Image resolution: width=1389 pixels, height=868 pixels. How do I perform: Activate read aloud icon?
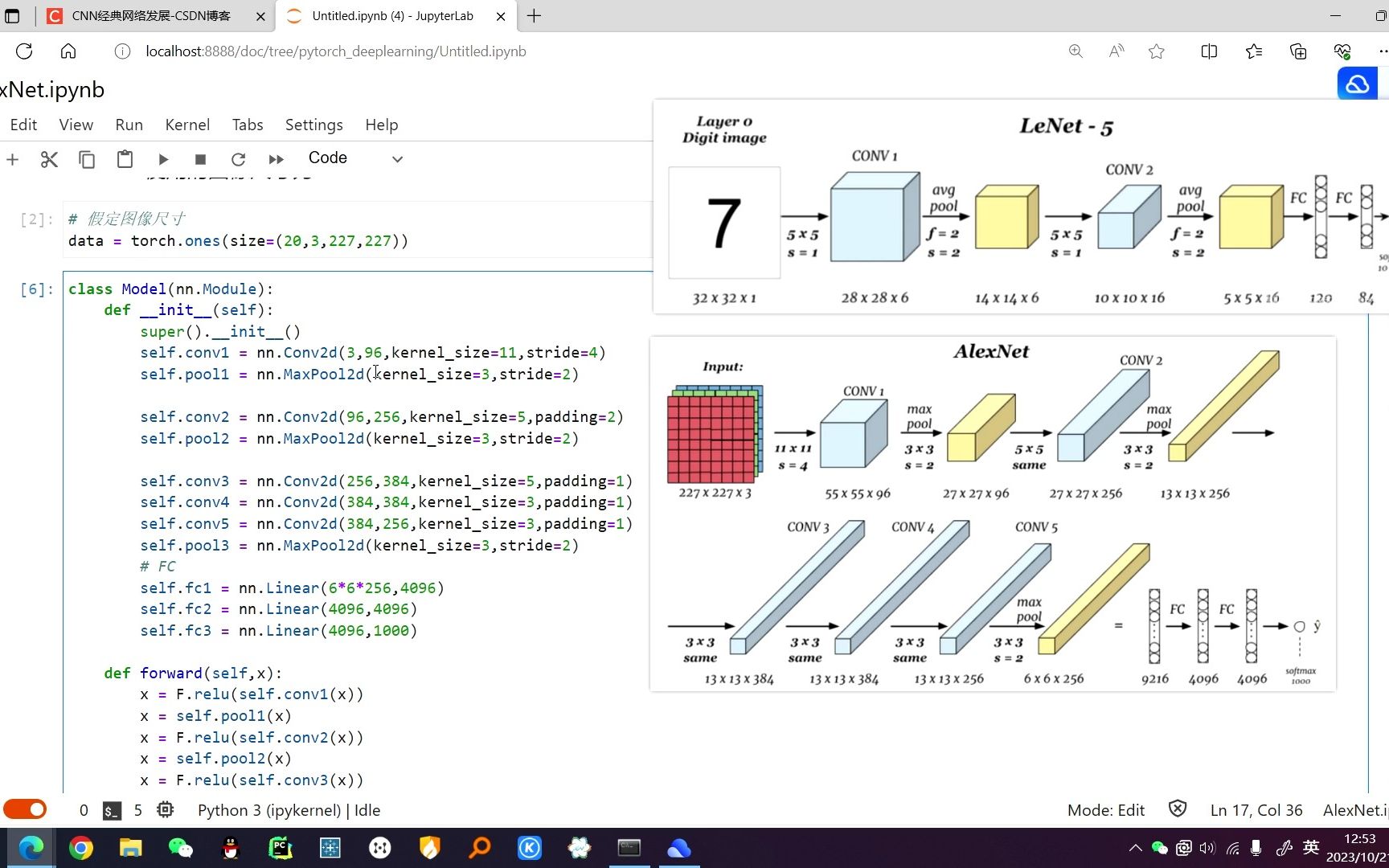1117,51
